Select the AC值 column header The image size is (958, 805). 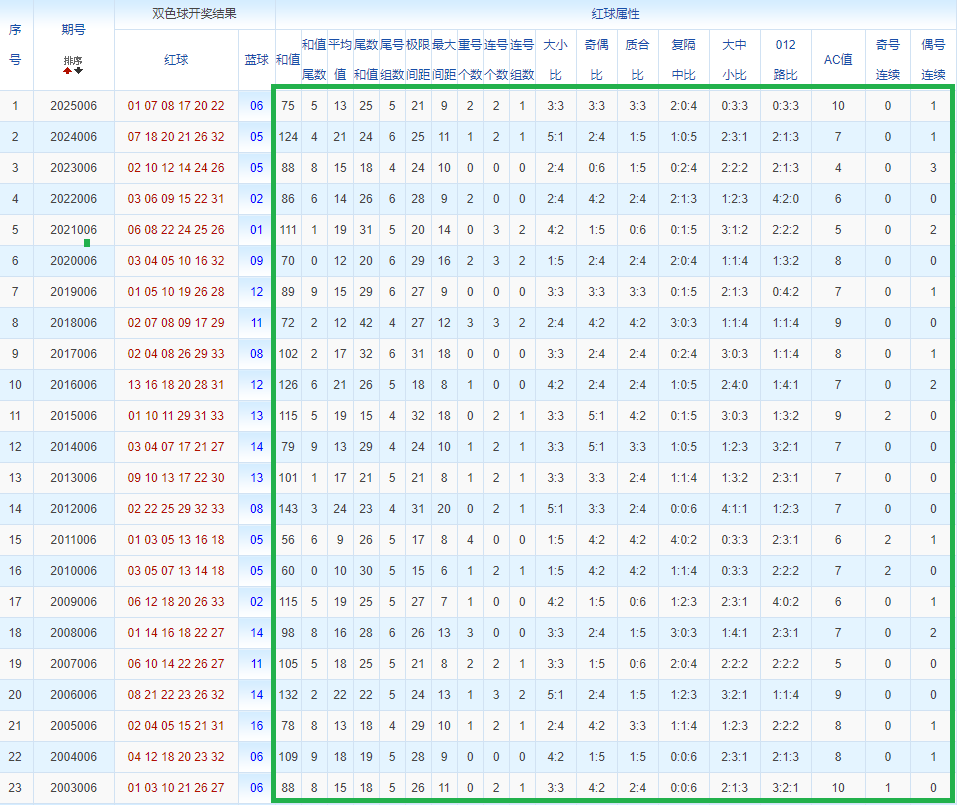tap(837, 60)
